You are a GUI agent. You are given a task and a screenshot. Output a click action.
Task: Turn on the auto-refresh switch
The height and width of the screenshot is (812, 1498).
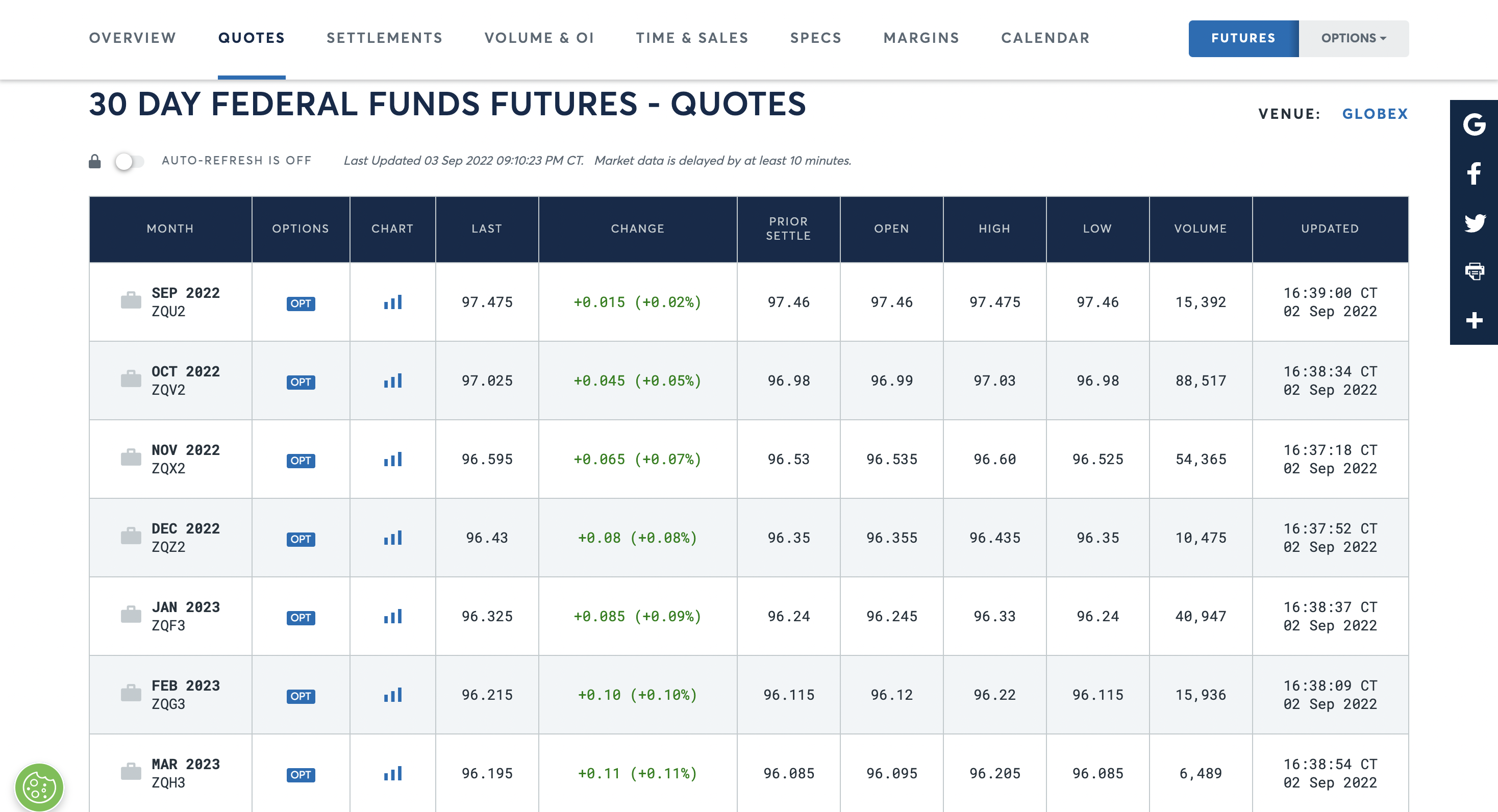coord(129,161)
